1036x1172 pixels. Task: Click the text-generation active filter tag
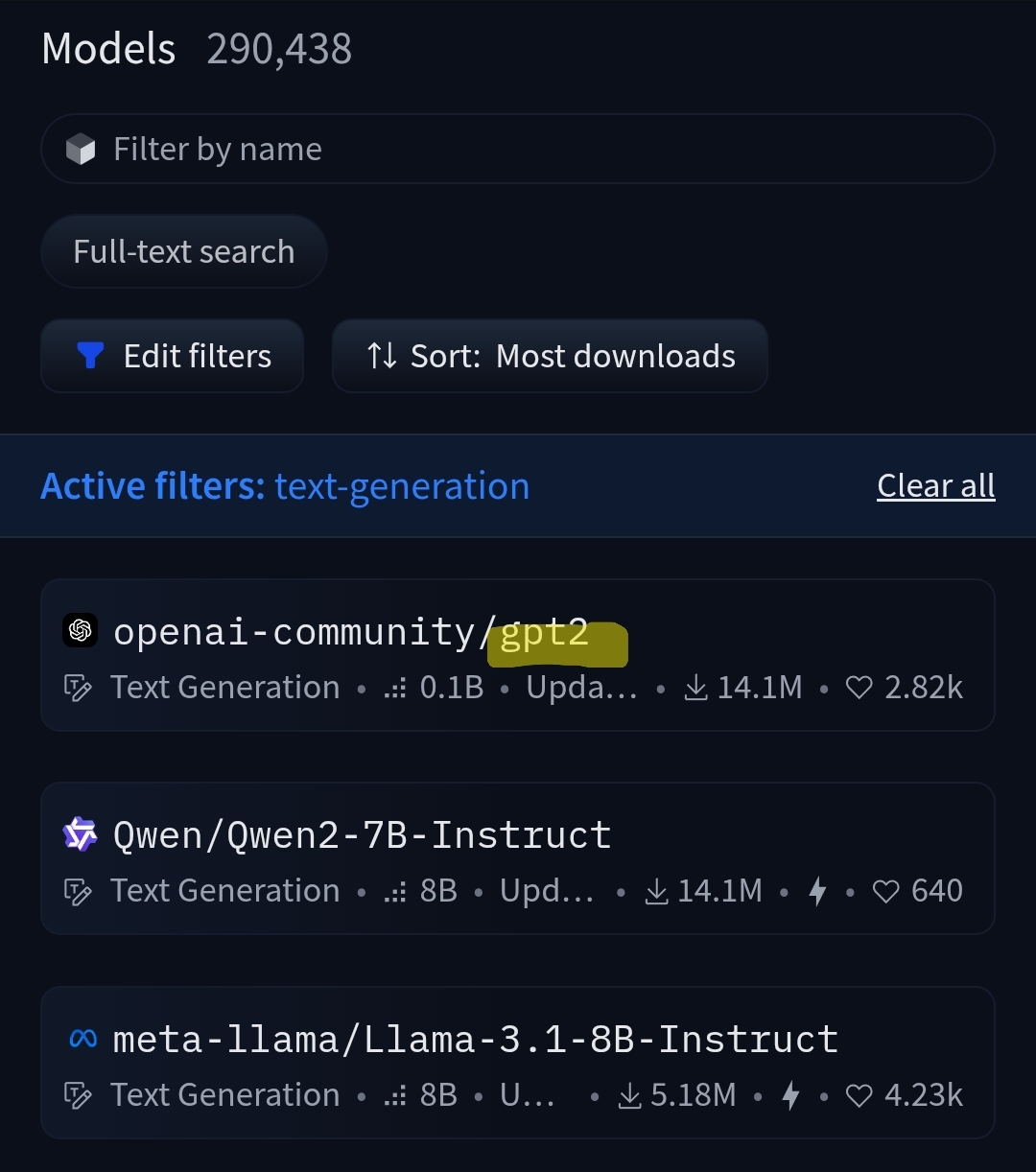coord(402,487)
